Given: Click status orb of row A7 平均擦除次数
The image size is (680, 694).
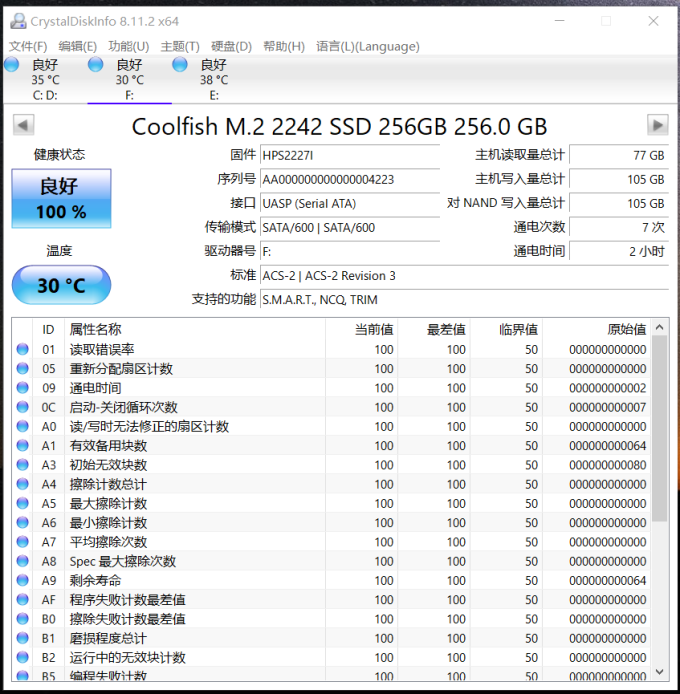Looking at the screenshot, I should coord(23,542).
